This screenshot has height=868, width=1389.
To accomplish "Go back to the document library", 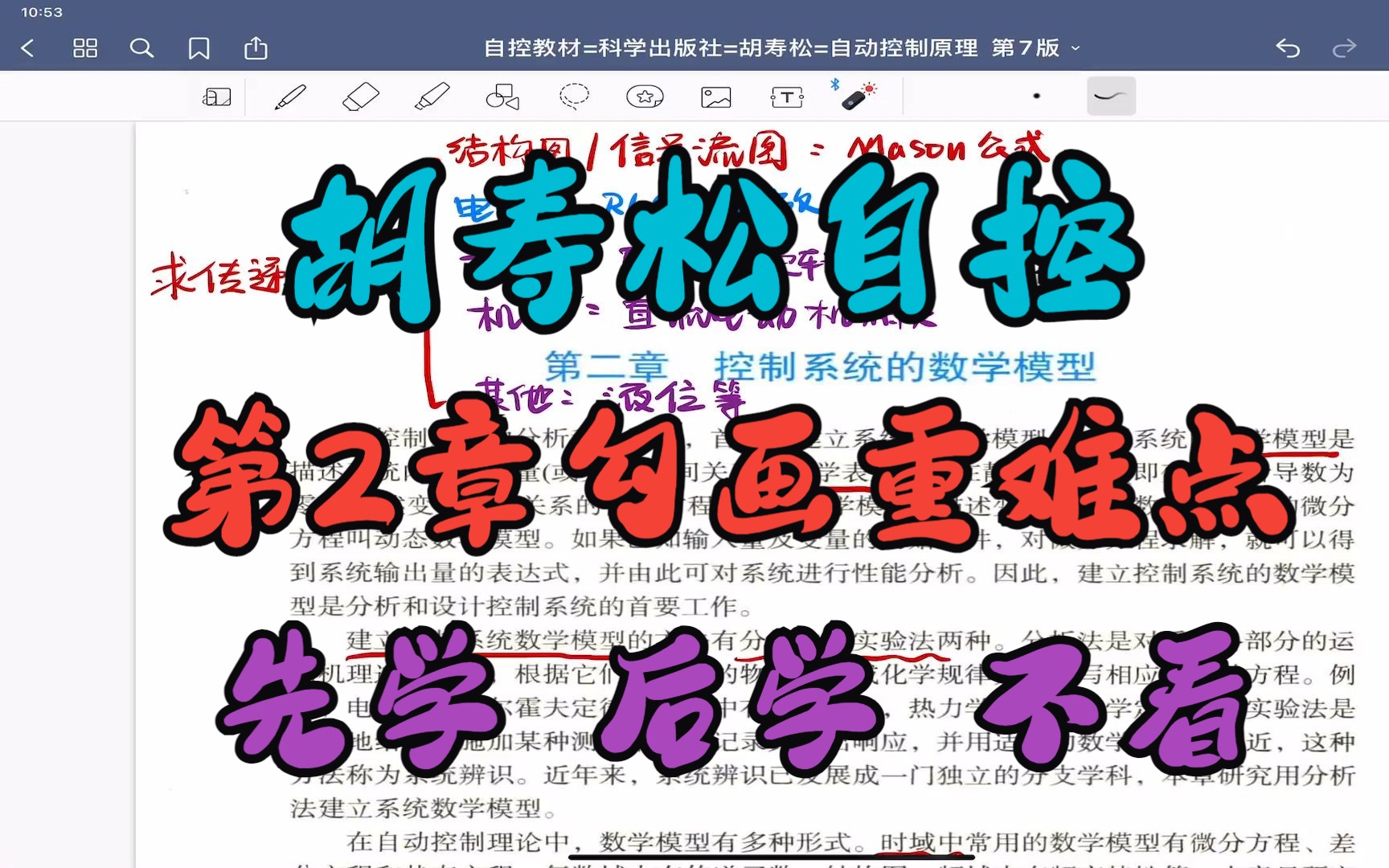I will pyautogui.click(x=28, y=48).
